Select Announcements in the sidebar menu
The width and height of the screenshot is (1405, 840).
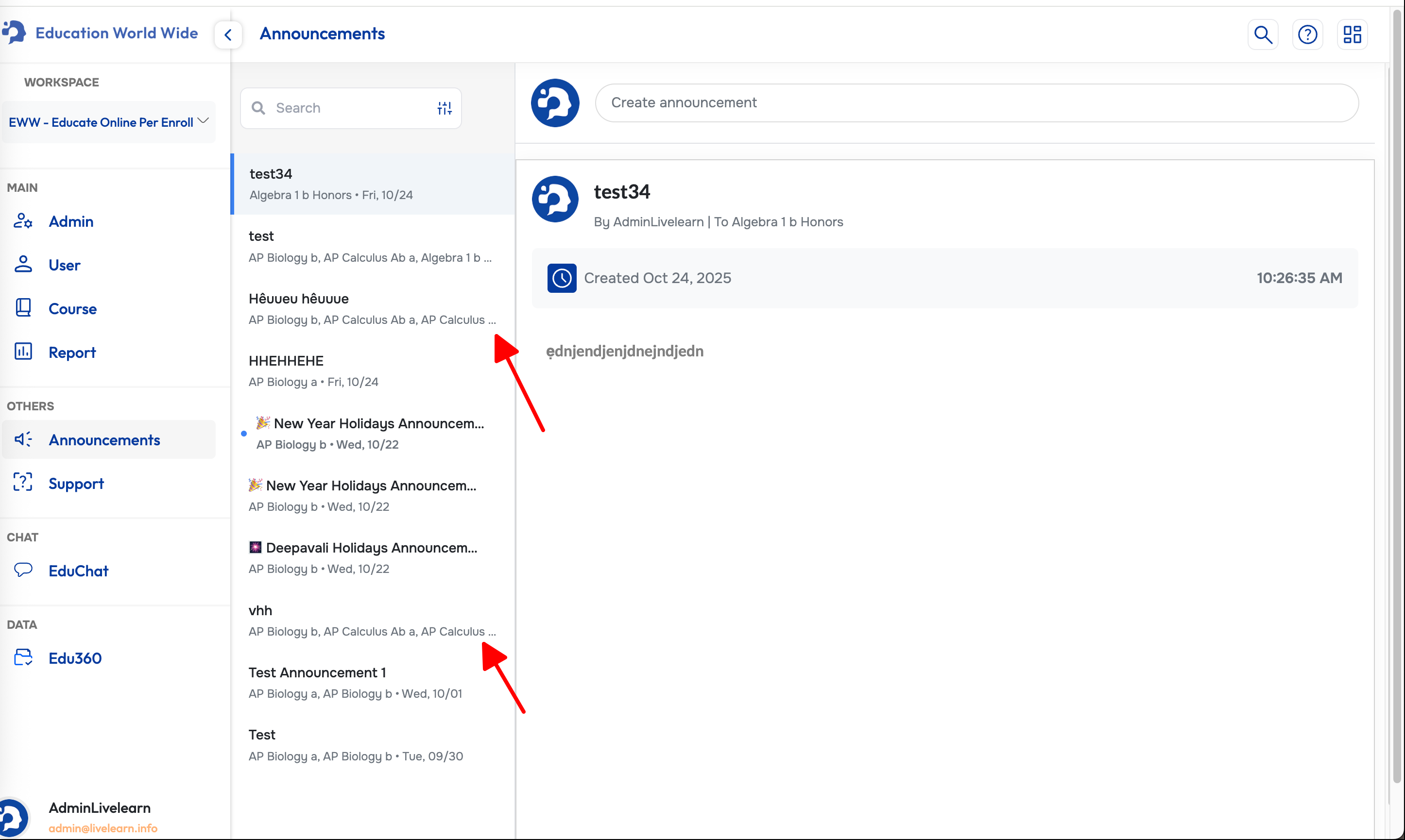coord(104,440)
